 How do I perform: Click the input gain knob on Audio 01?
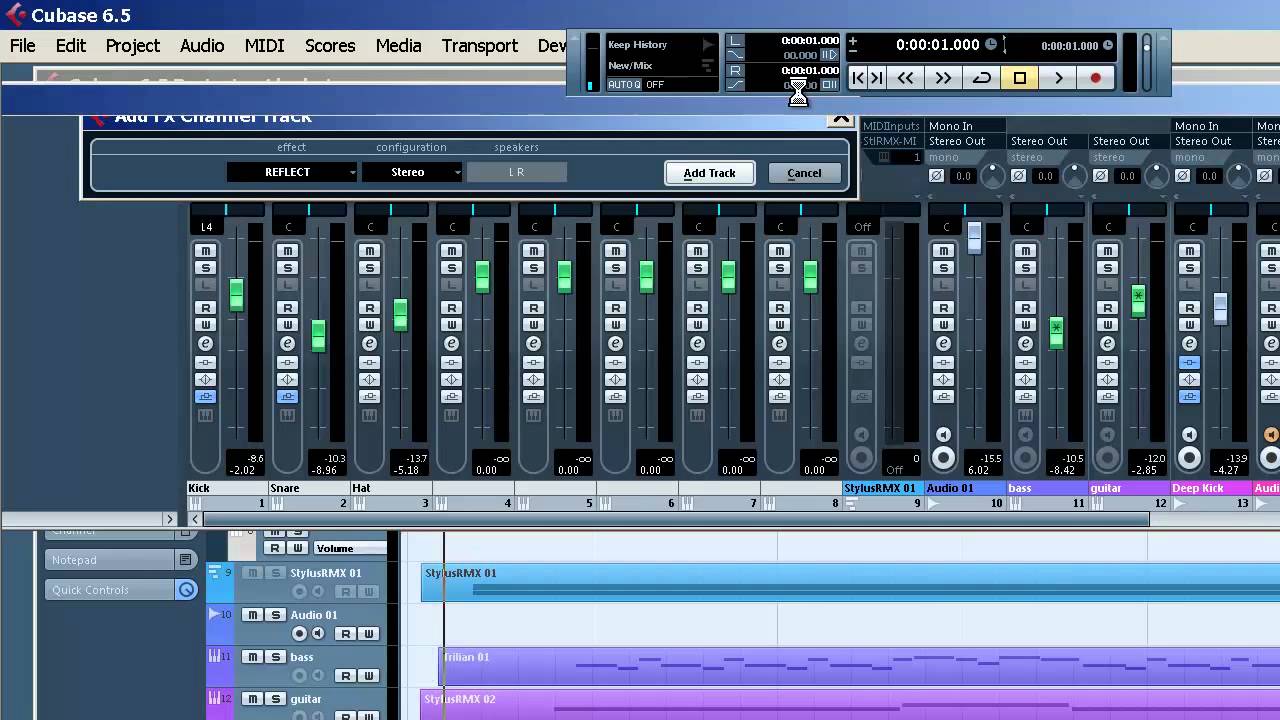coord(992,176)
